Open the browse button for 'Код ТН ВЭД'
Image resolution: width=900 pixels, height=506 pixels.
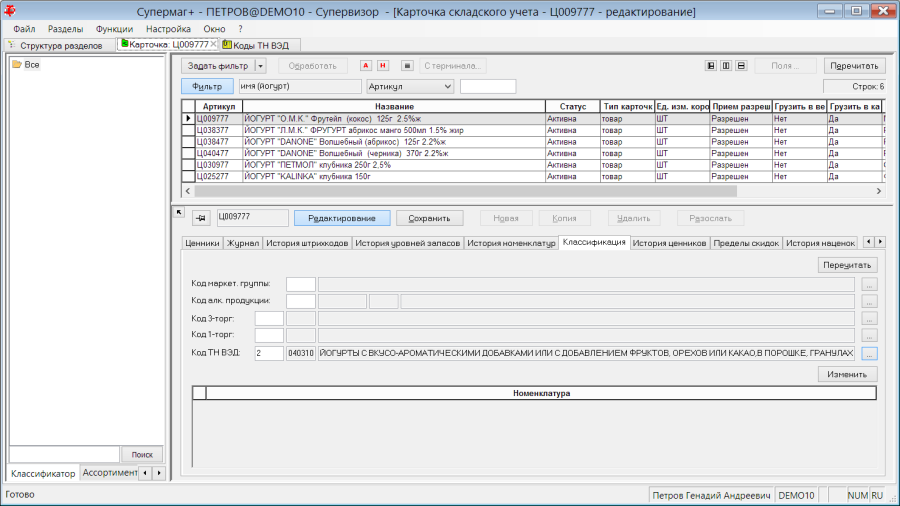pos(870,353)
